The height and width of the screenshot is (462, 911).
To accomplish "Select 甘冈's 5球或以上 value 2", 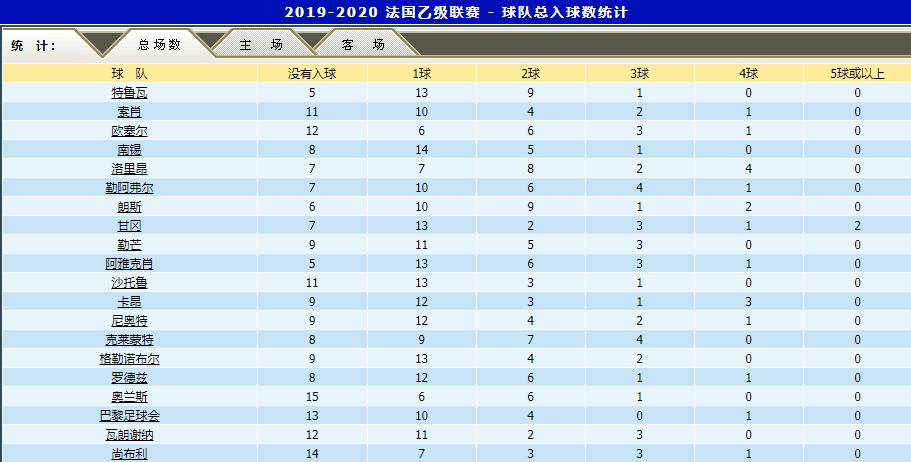I will click(x=857, y=226).
